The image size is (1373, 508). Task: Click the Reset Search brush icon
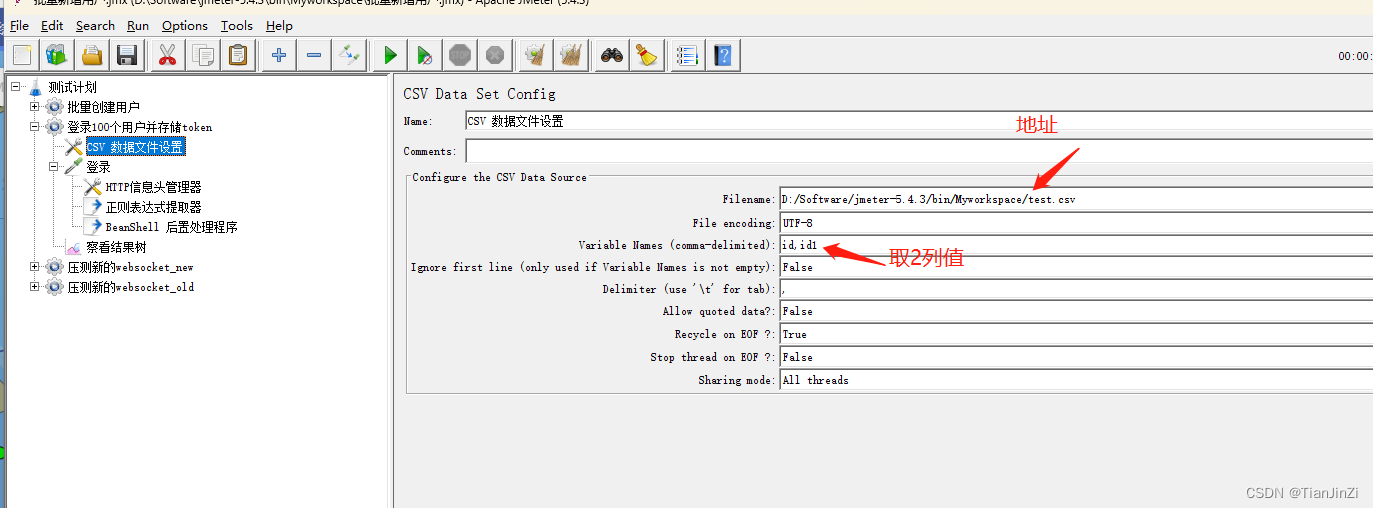(647, 55)
